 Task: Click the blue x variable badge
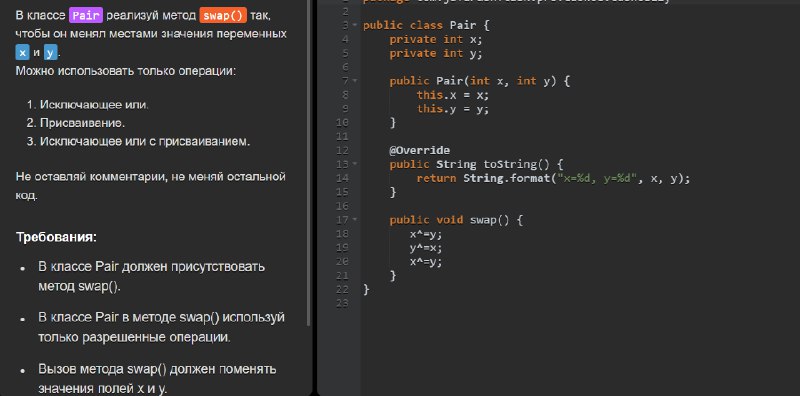coord(22,53)
